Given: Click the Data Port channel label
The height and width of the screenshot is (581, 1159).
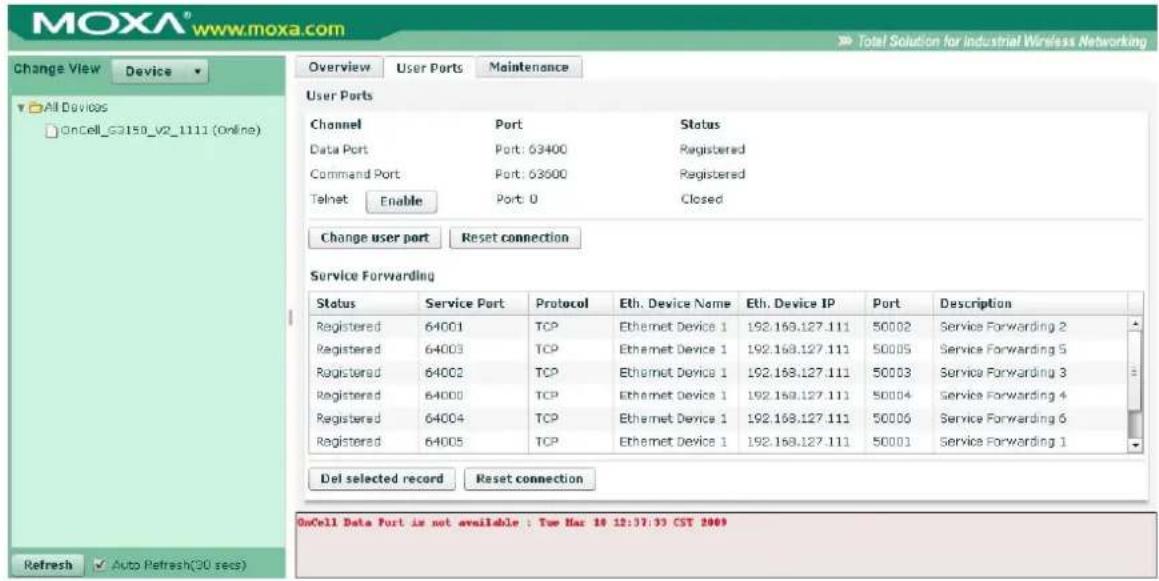Looking at the screenshot, I should pyautogui.click(x=339, y=150).
